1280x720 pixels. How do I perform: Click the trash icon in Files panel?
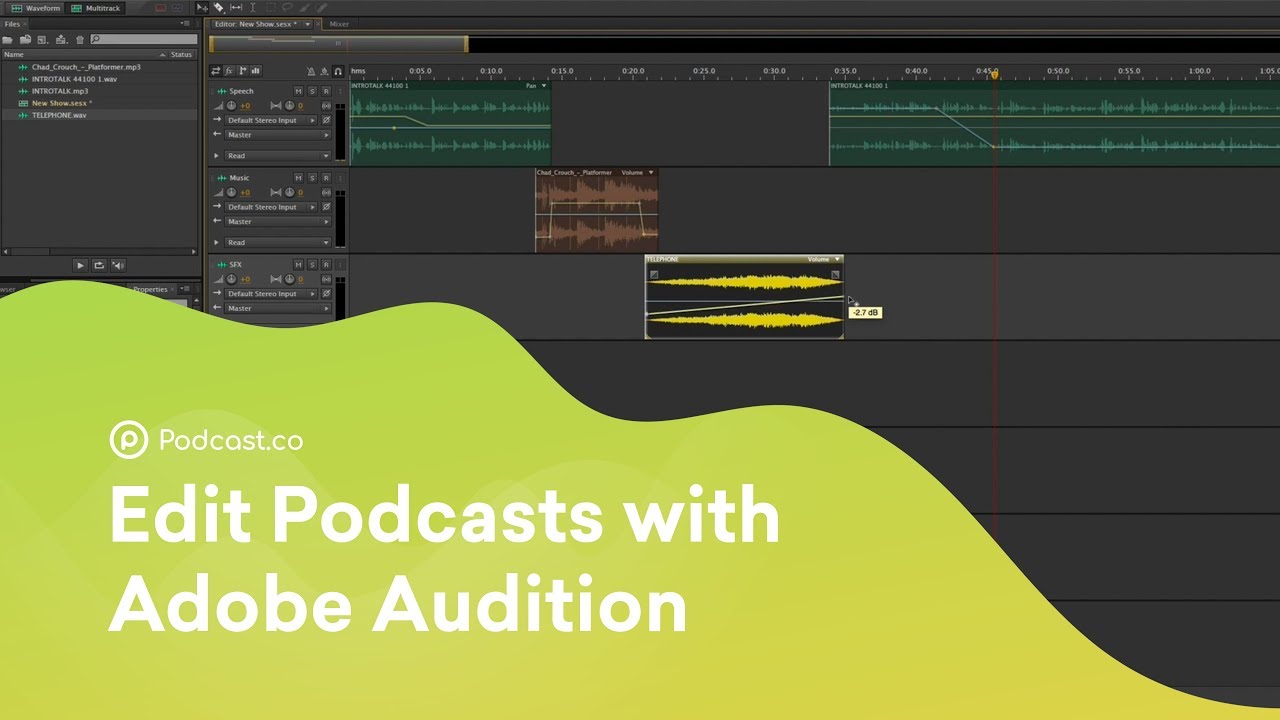pyautogui.click(x=79, y=39)
